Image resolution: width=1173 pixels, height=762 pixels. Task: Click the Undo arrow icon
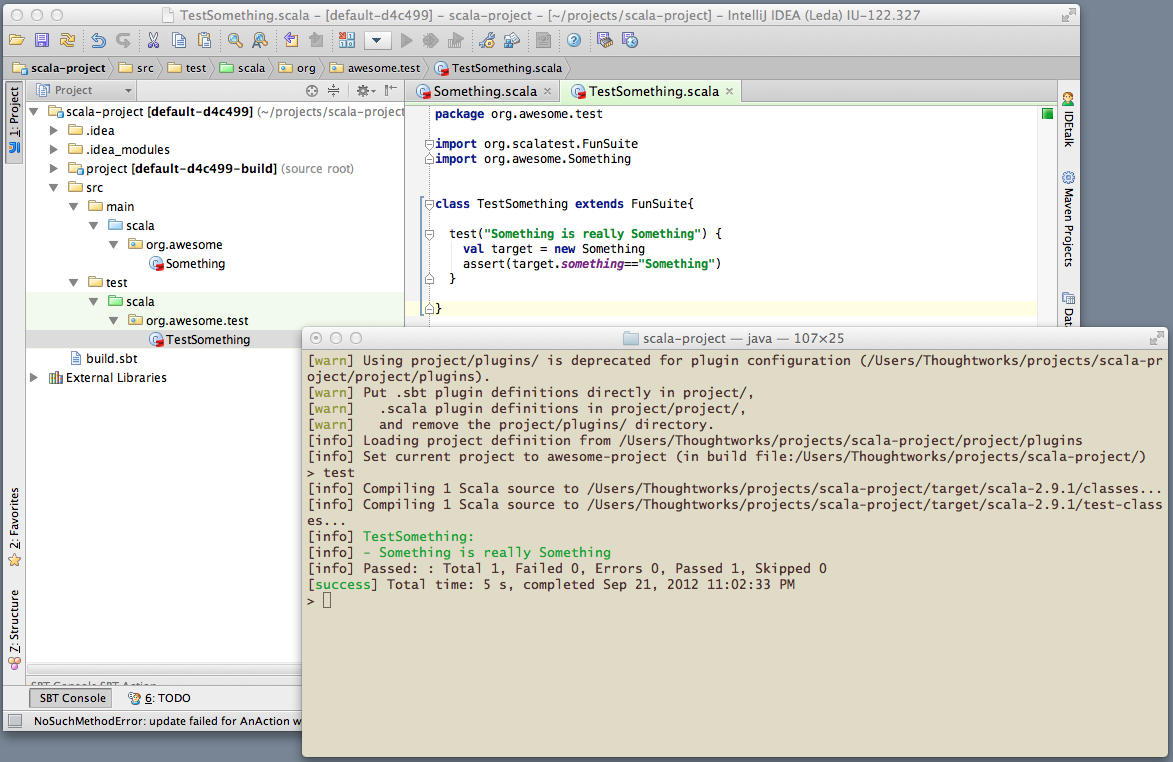click(x=98, y=40)
